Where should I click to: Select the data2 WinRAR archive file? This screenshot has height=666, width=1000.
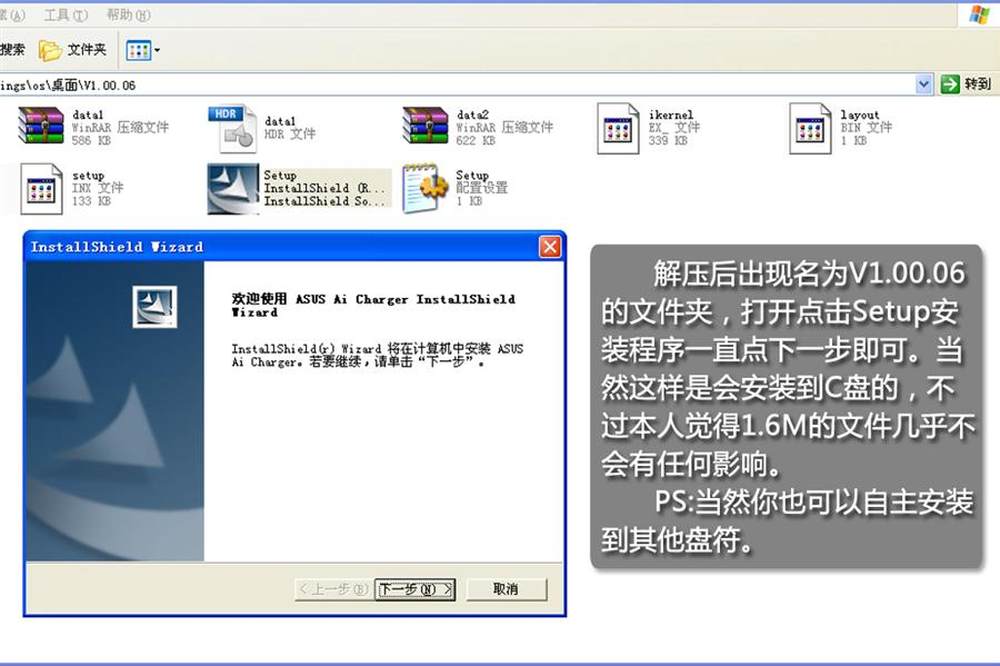click(478, 127)
